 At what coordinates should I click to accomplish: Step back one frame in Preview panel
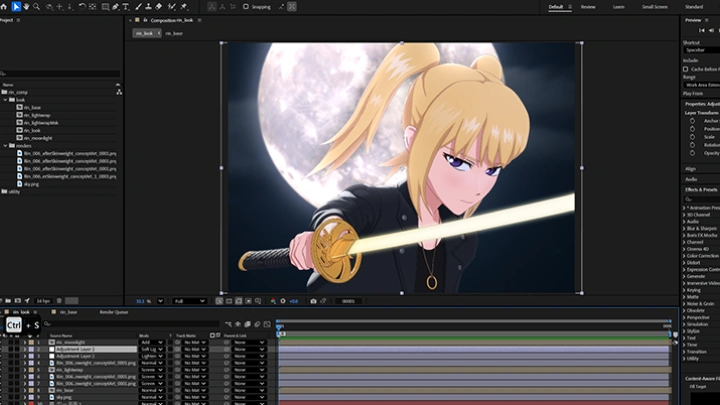[711, 30]
